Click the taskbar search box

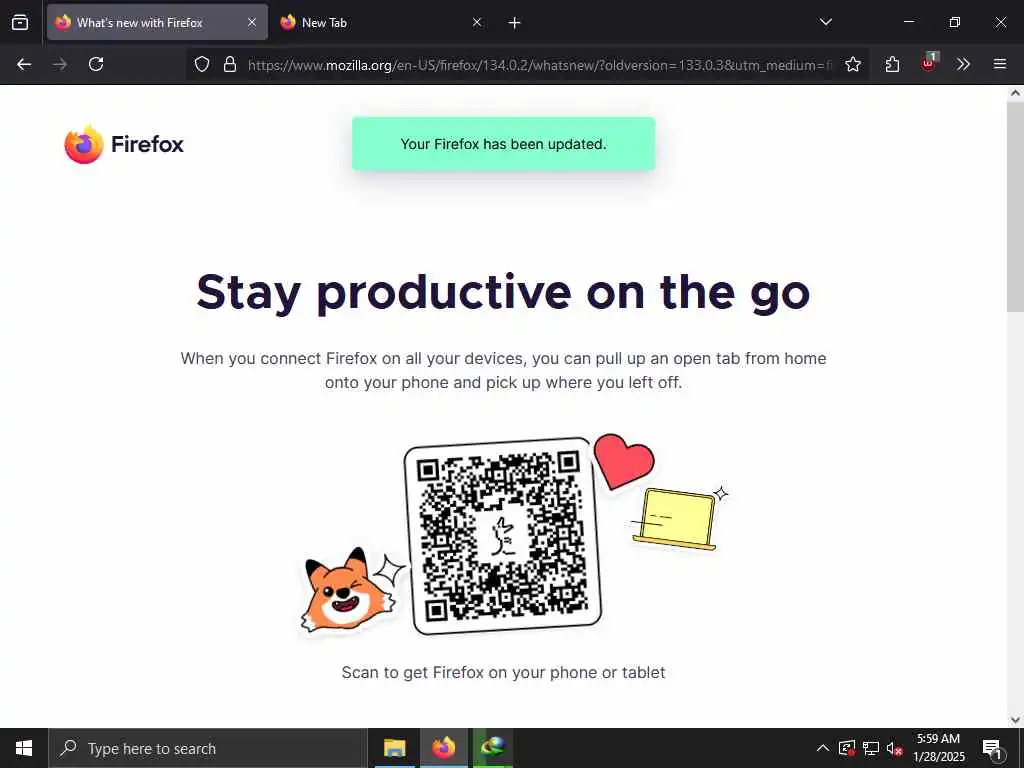click(208, 748)
